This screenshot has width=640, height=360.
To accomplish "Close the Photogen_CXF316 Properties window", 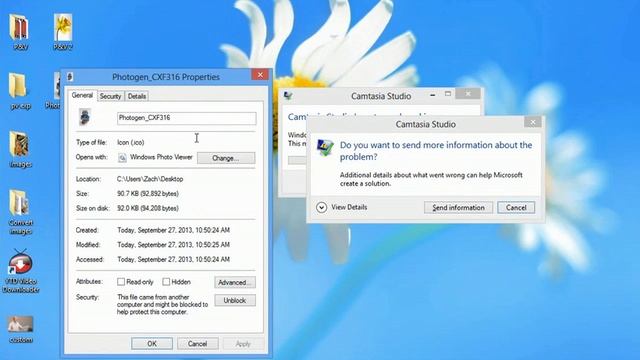I will (260, 74).
